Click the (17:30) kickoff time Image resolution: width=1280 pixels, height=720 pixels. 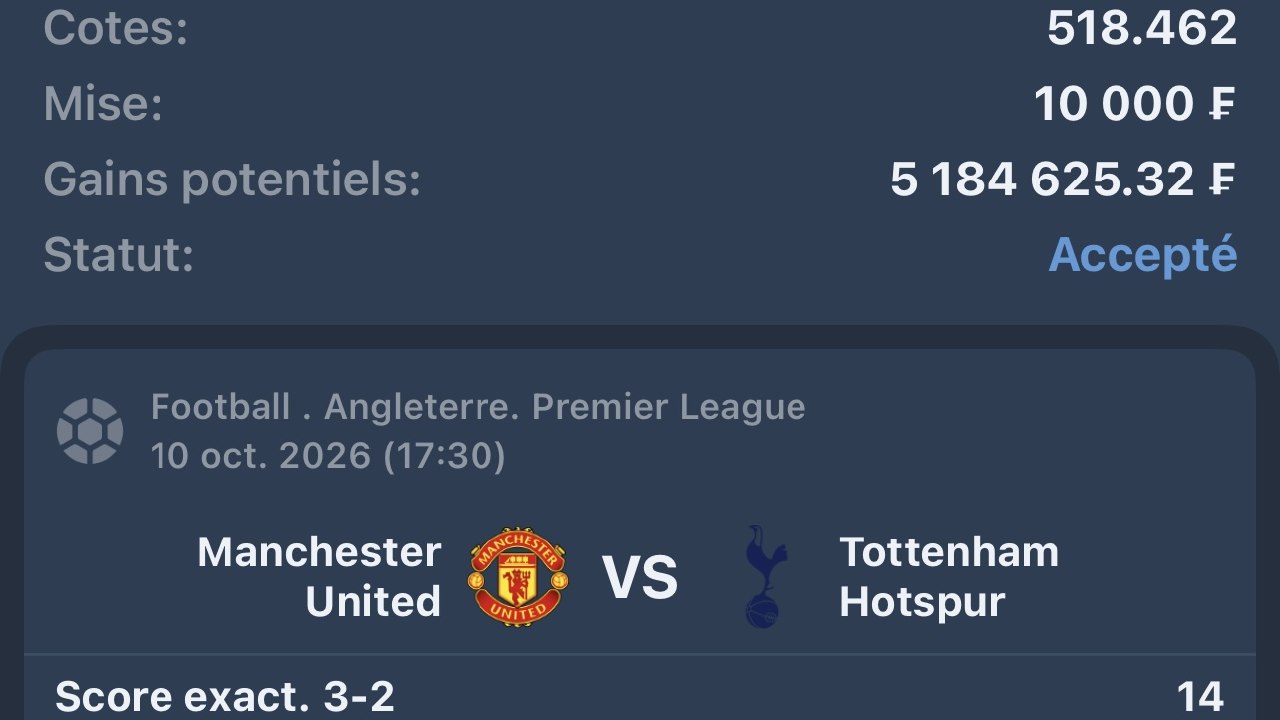click(445, 456)
